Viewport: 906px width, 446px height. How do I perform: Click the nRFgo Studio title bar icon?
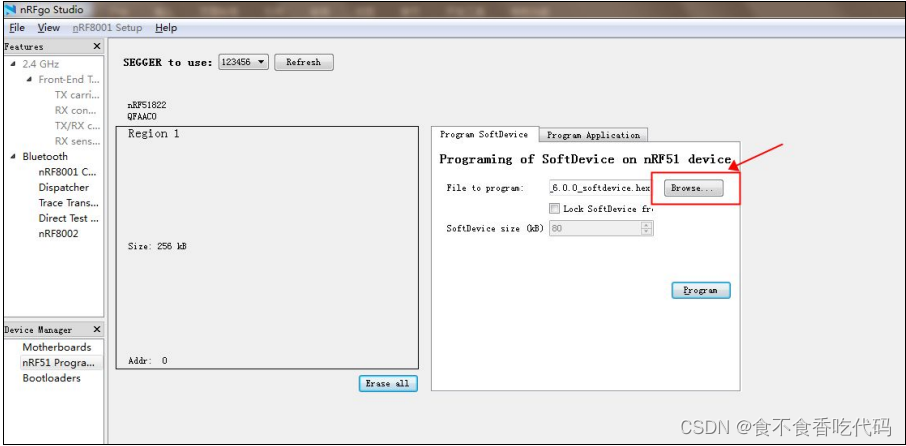pyautogui.click(x=10, y=10)
